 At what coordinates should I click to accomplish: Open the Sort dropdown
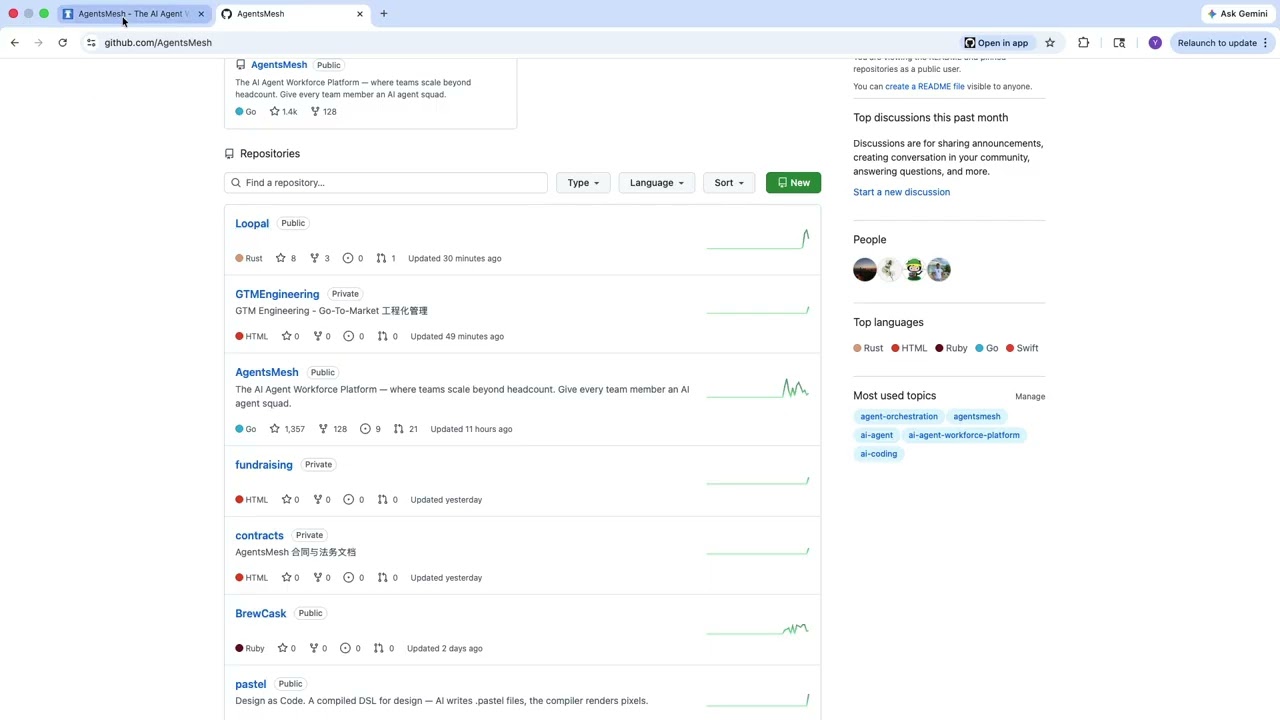(729, 183)
